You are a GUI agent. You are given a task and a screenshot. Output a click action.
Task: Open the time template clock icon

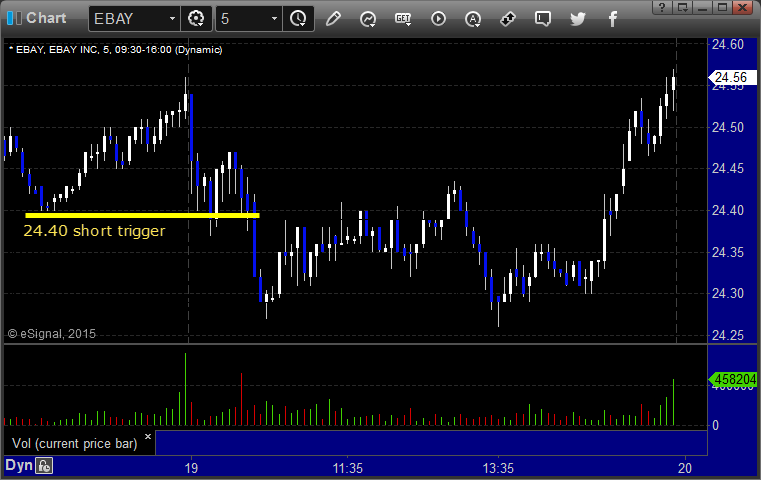(x=298, y=19)
